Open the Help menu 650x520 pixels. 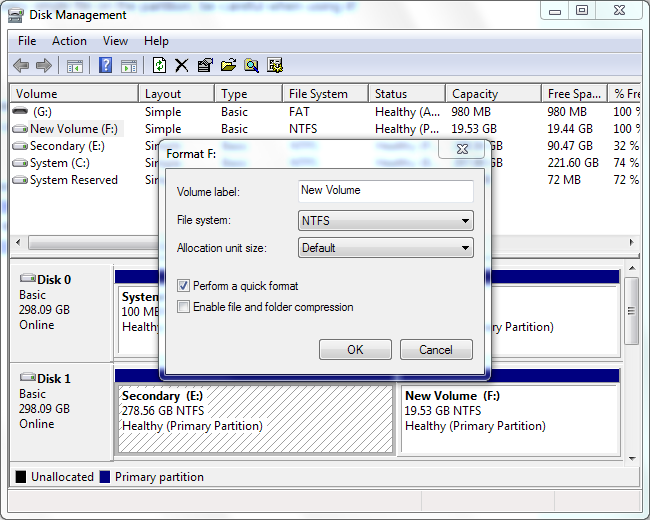(156, 41)
